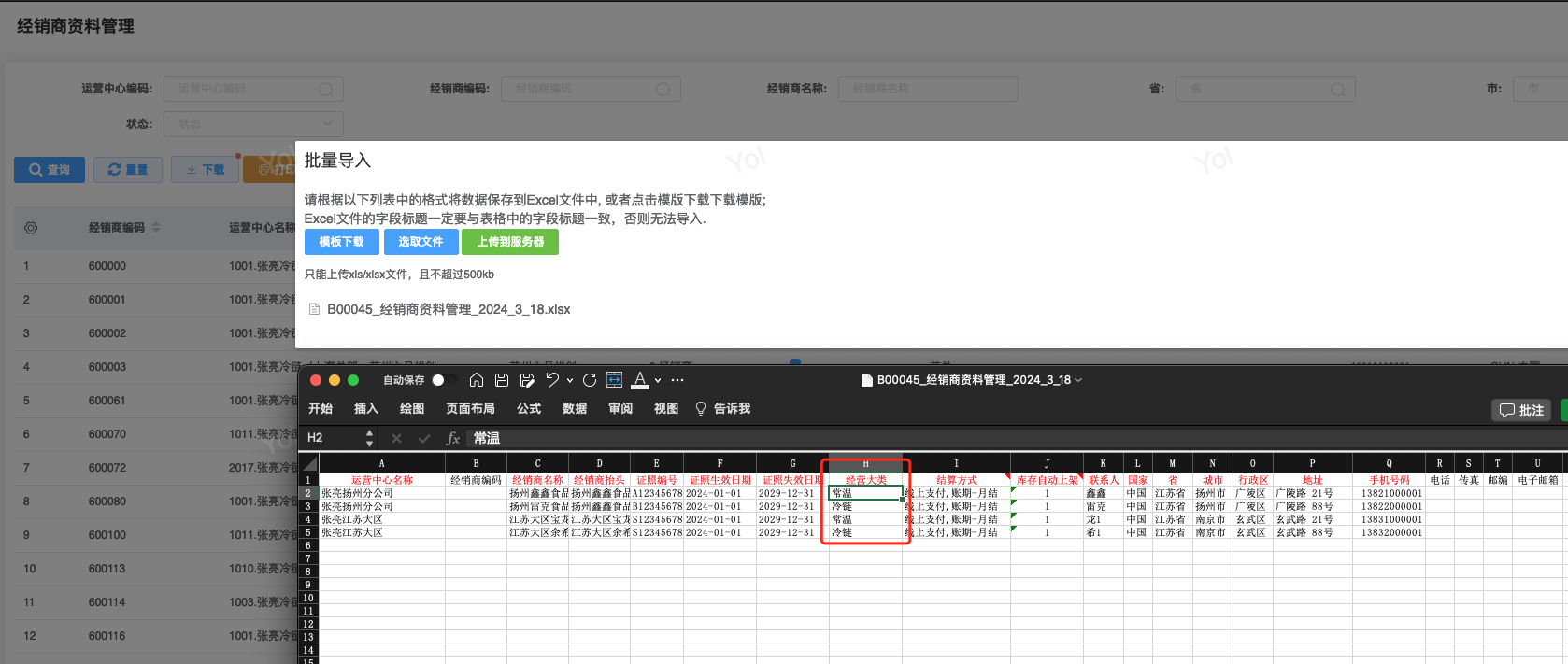
Task: Open the undo history dropdown arrow
Action: (569, 381)
